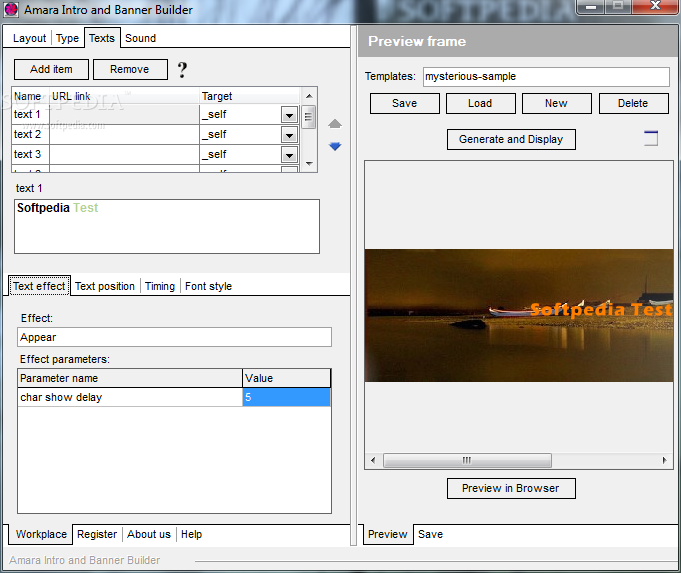
Task: Click the New template button
Action: point(556,103)
